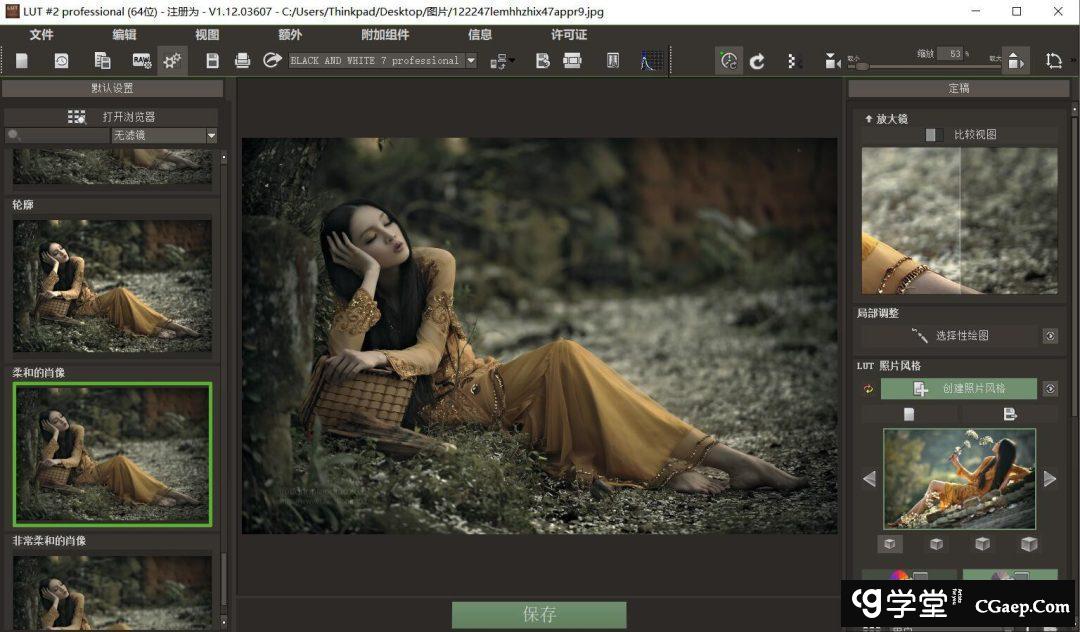Click the browse history clock icon
This screenshot has width=1080, height=632.
click(61, 61)
